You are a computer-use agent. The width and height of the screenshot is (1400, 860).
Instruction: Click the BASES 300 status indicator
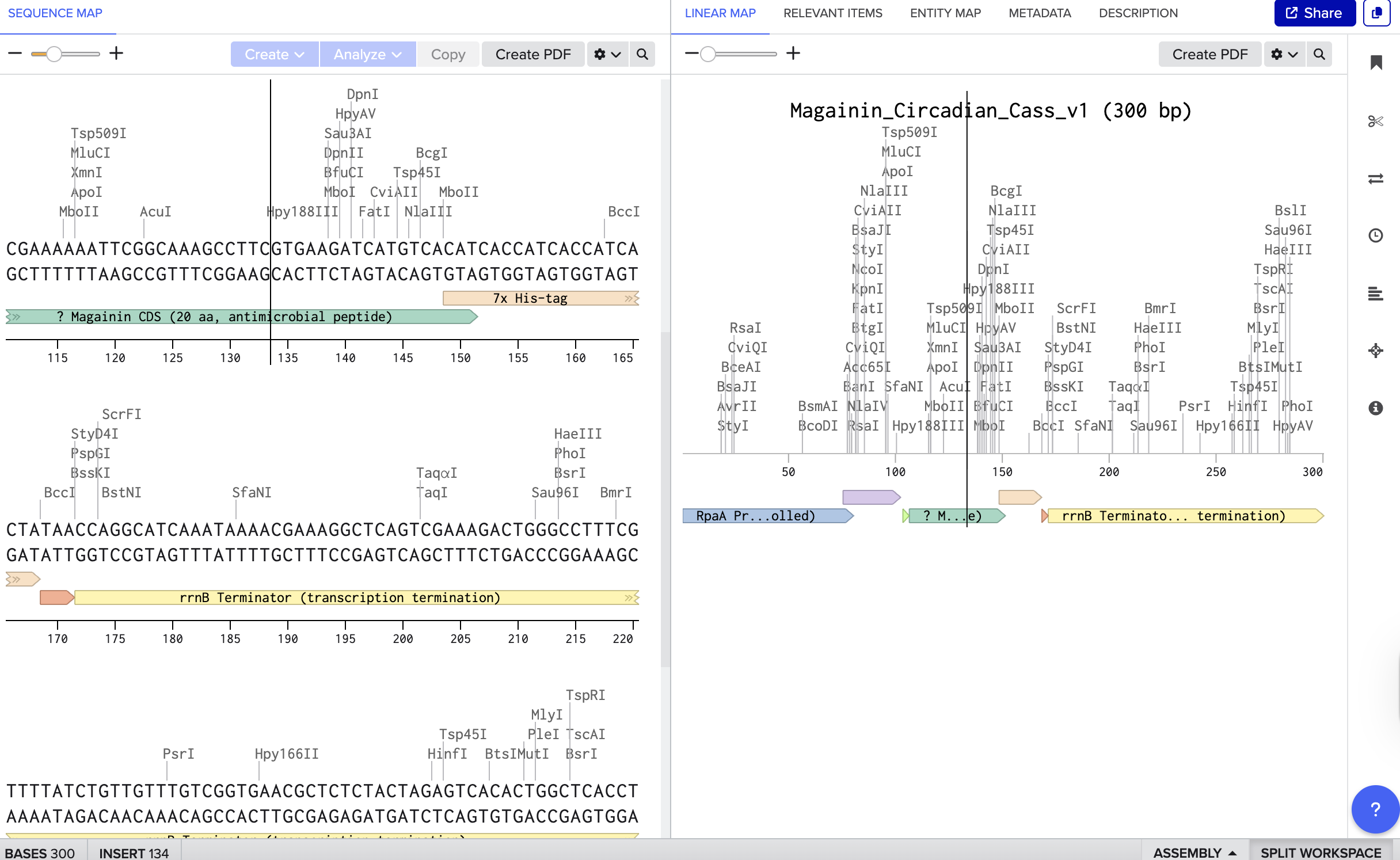(40, 853)
